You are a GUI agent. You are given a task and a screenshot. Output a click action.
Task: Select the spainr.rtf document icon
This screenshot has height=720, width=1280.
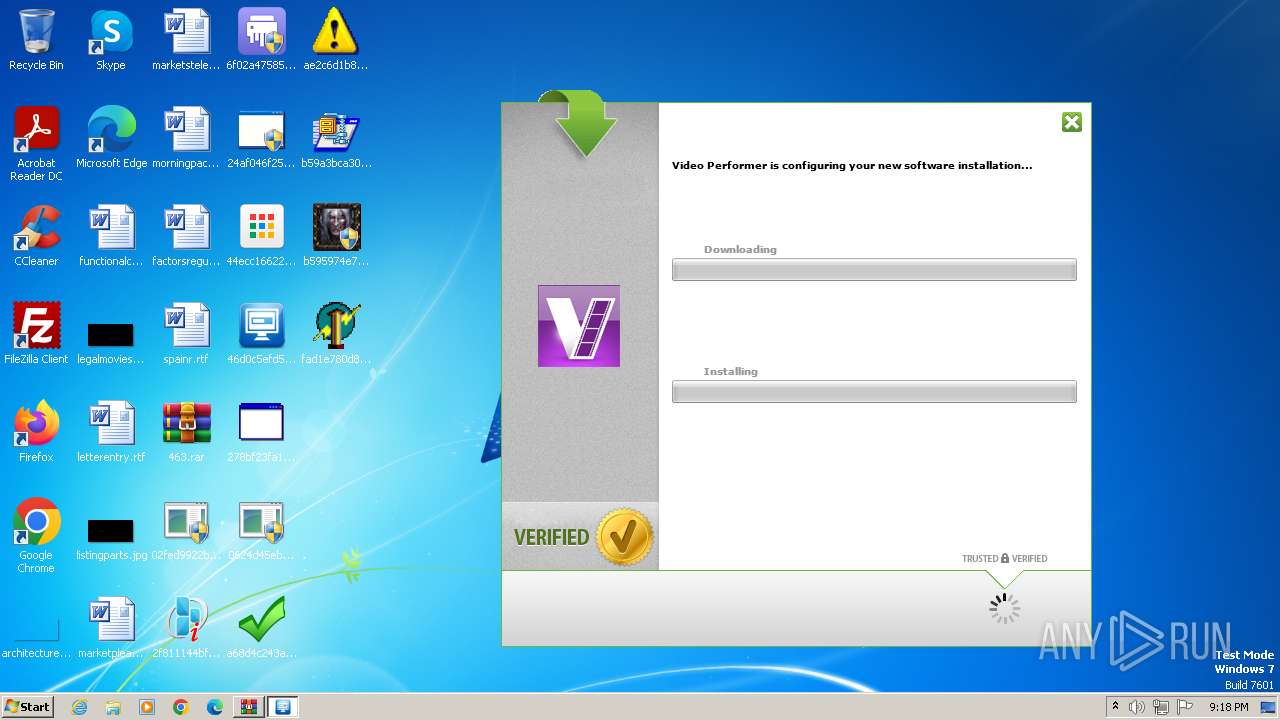186,334
